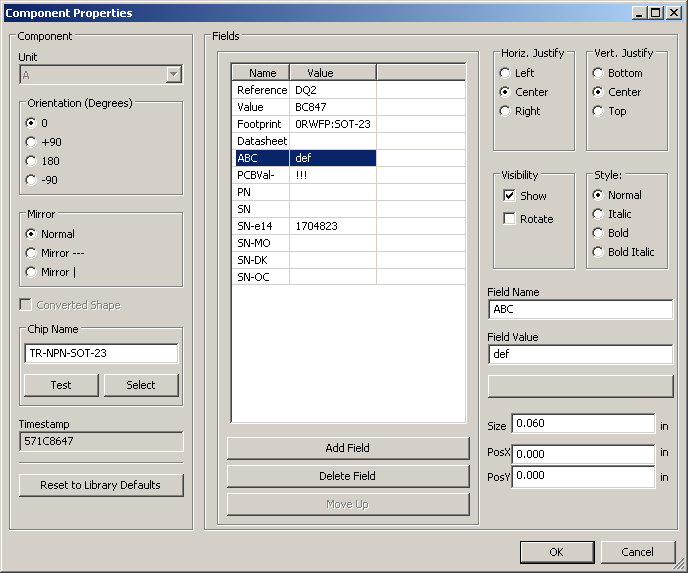The image size is (688, 573).
Task: Click Reset to Library Defaults
Action: 101,485
